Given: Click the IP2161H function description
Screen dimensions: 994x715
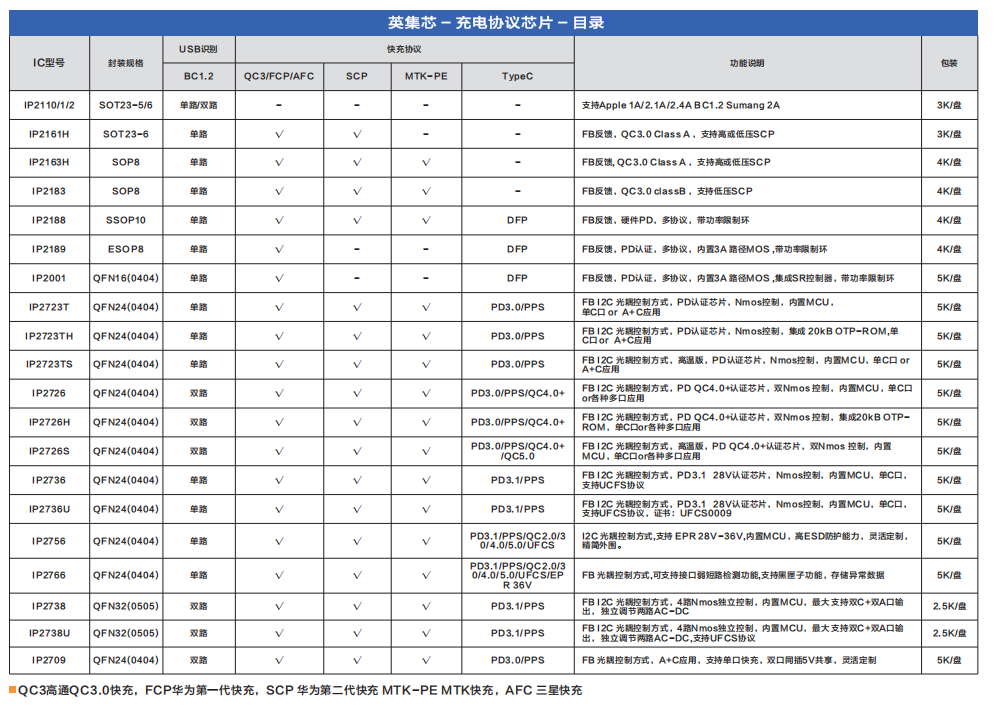Looking at the screenshot, I should click(678, 134).
